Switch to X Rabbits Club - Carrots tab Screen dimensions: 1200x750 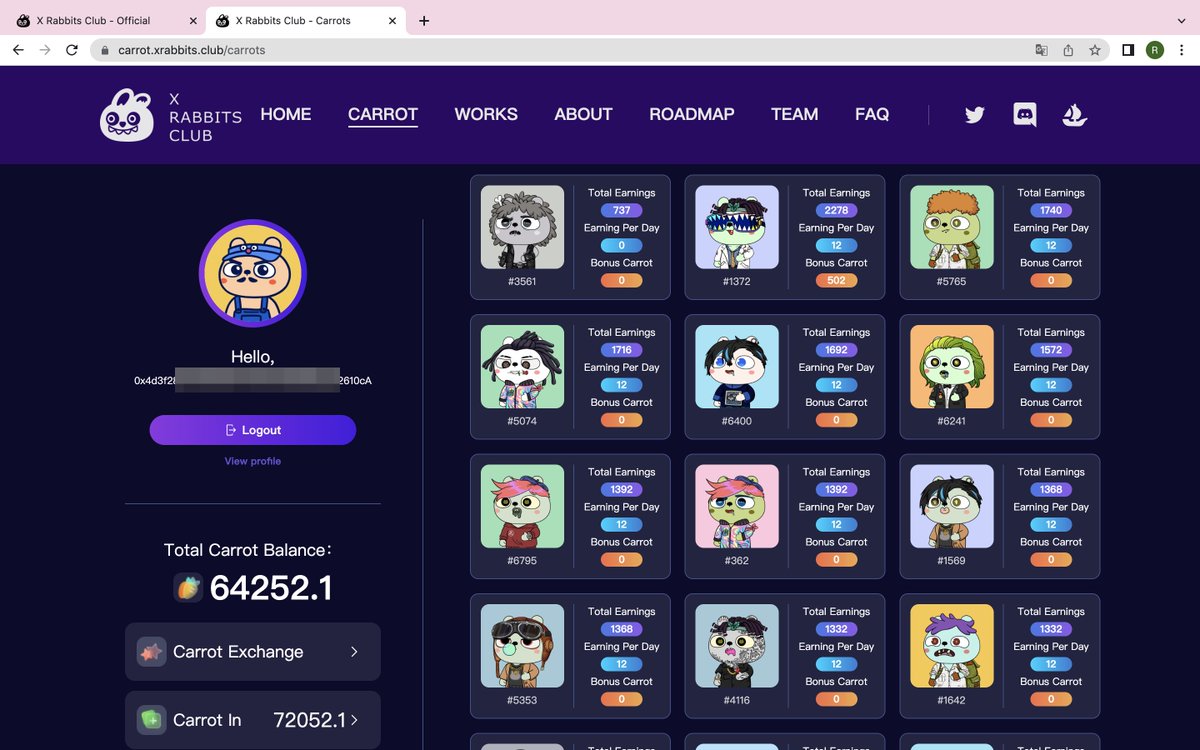point(305,20)
